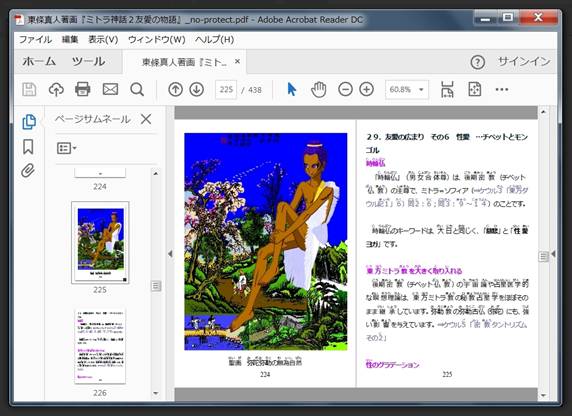This screenshot has height=416, width=572.
Task: Zoom out with minus icon
Action: (345, 89)
